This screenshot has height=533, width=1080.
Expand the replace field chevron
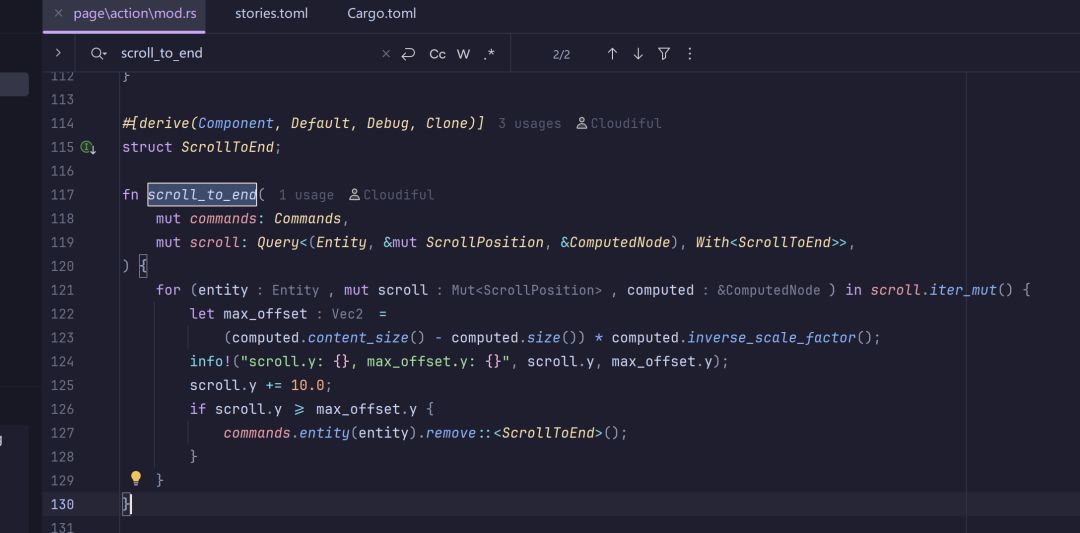click(x=58, y=53)
